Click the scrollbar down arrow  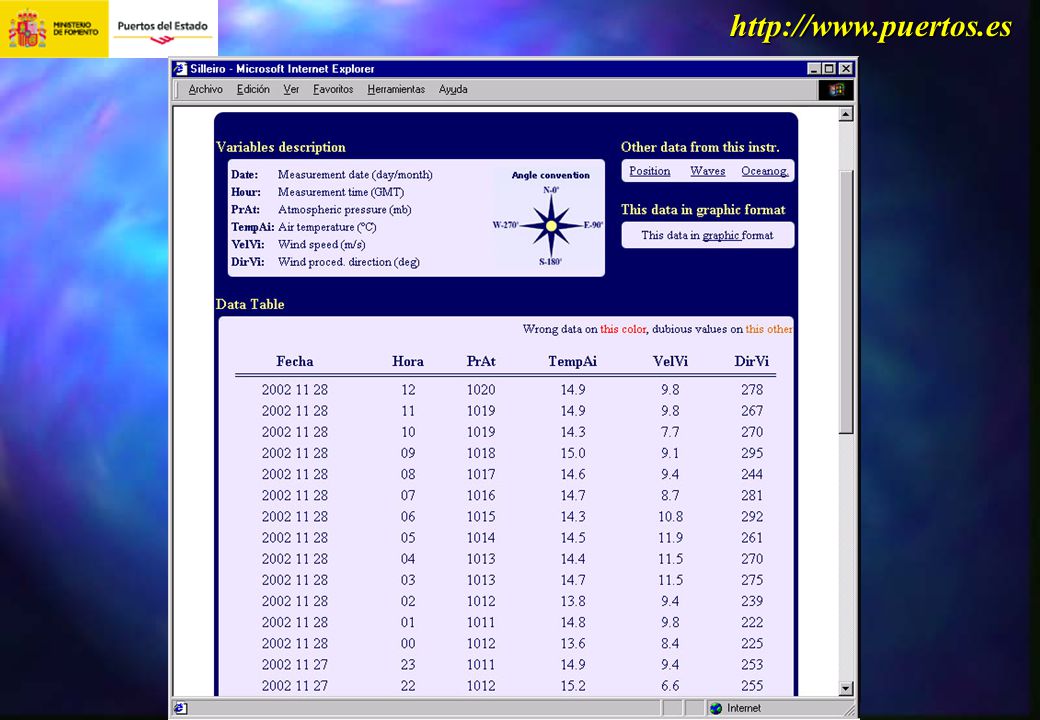click(846, 688)
